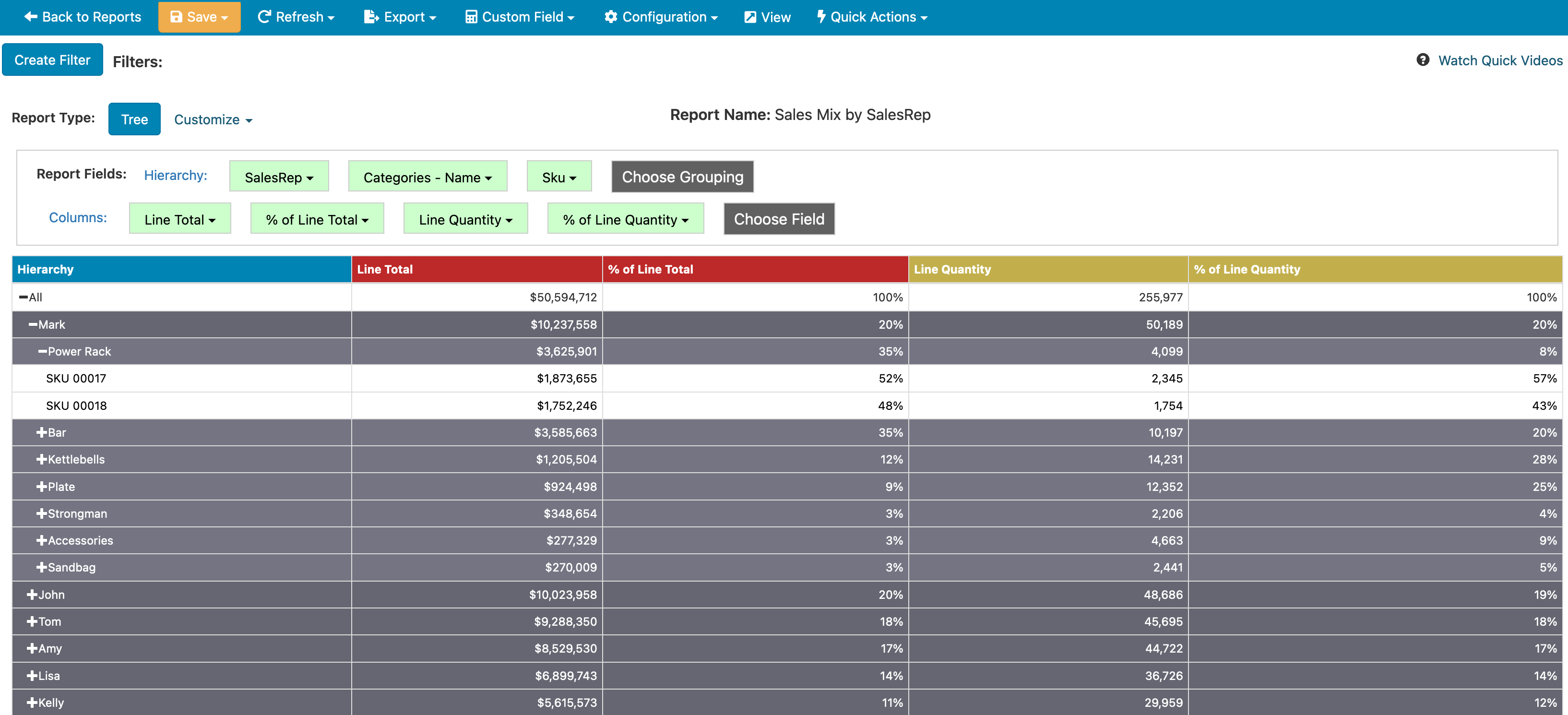Click the Save floppy disk icon
This screenshot has width=1568, height=715.
tap(176, 17)
